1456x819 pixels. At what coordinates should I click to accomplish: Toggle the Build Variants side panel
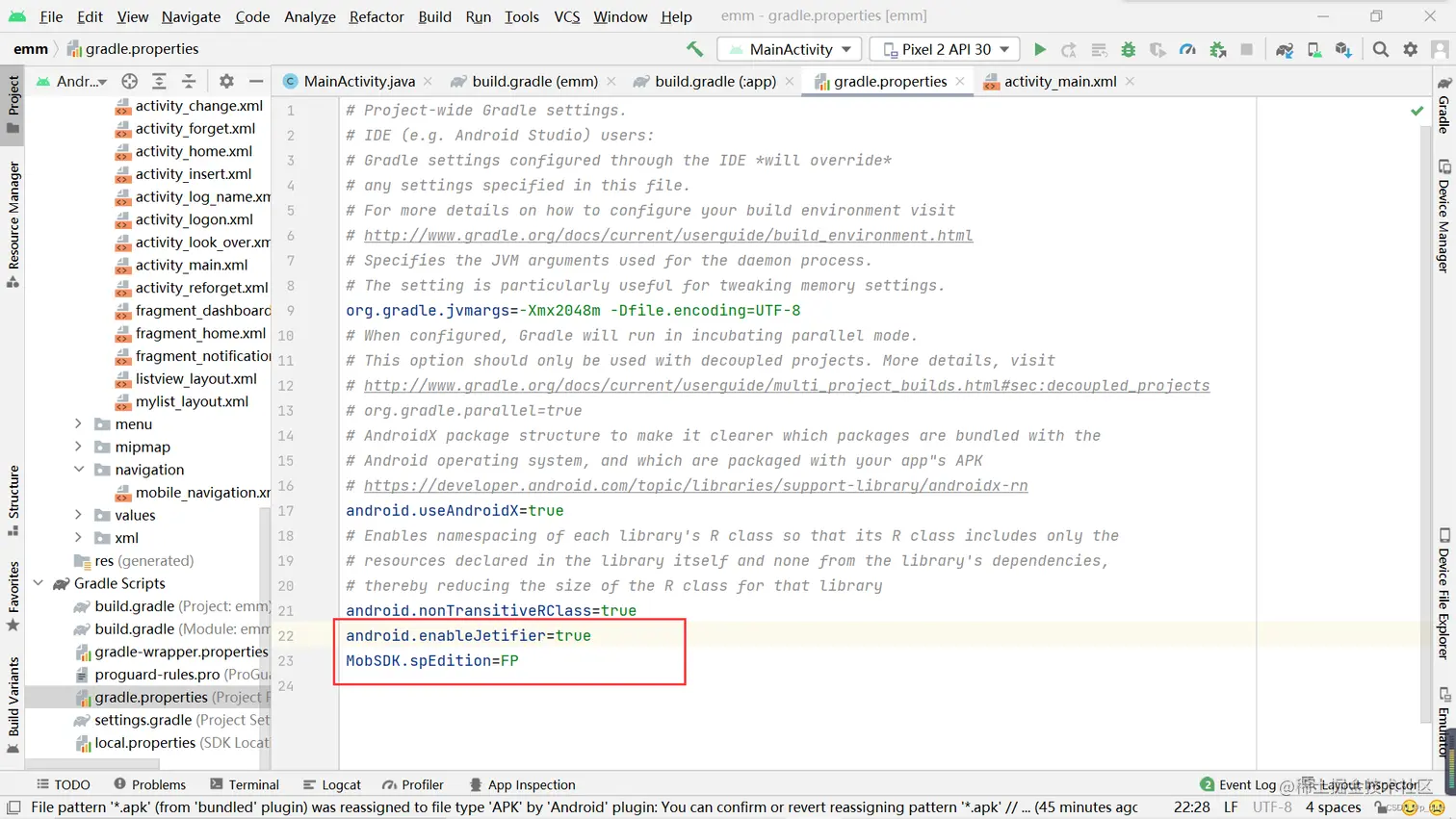(x=13, y=704)
